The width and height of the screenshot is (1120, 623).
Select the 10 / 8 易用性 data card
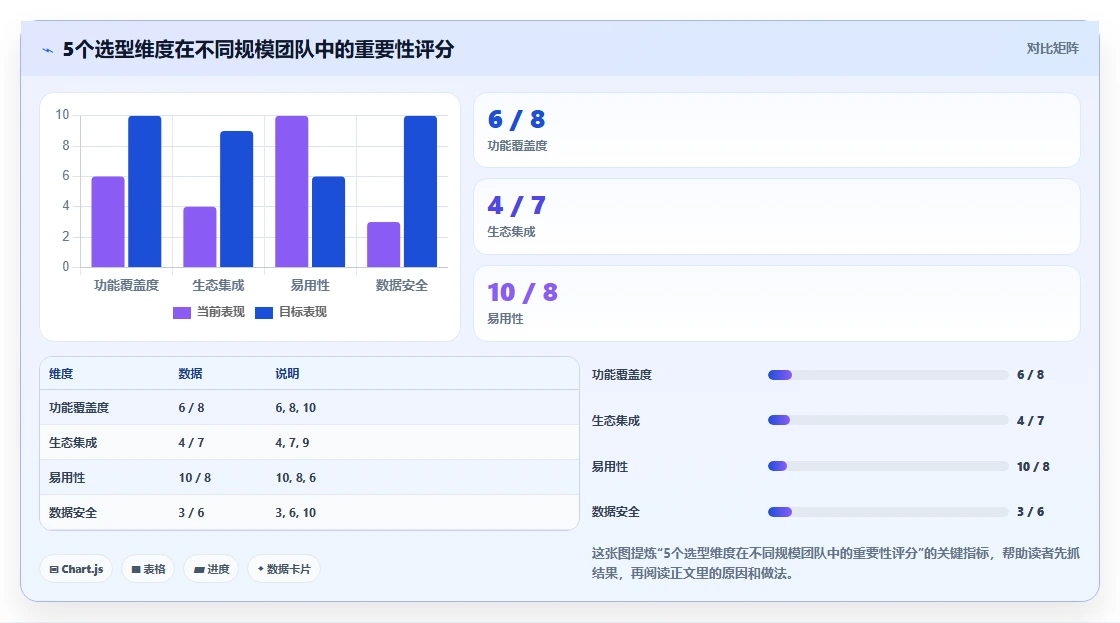click(776, 304)
